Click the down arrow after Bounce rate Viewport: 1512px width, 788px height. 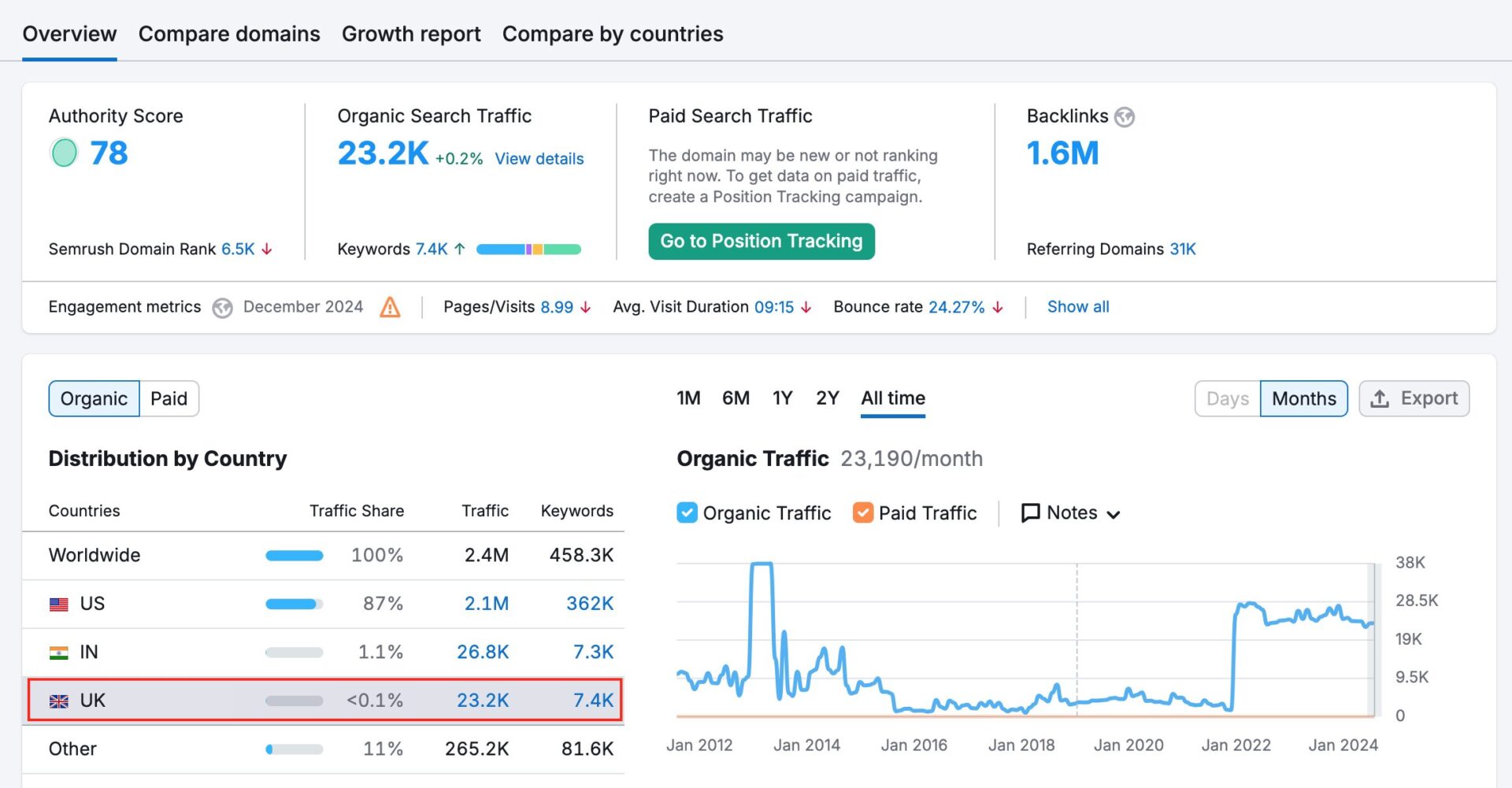coord(998,307)
